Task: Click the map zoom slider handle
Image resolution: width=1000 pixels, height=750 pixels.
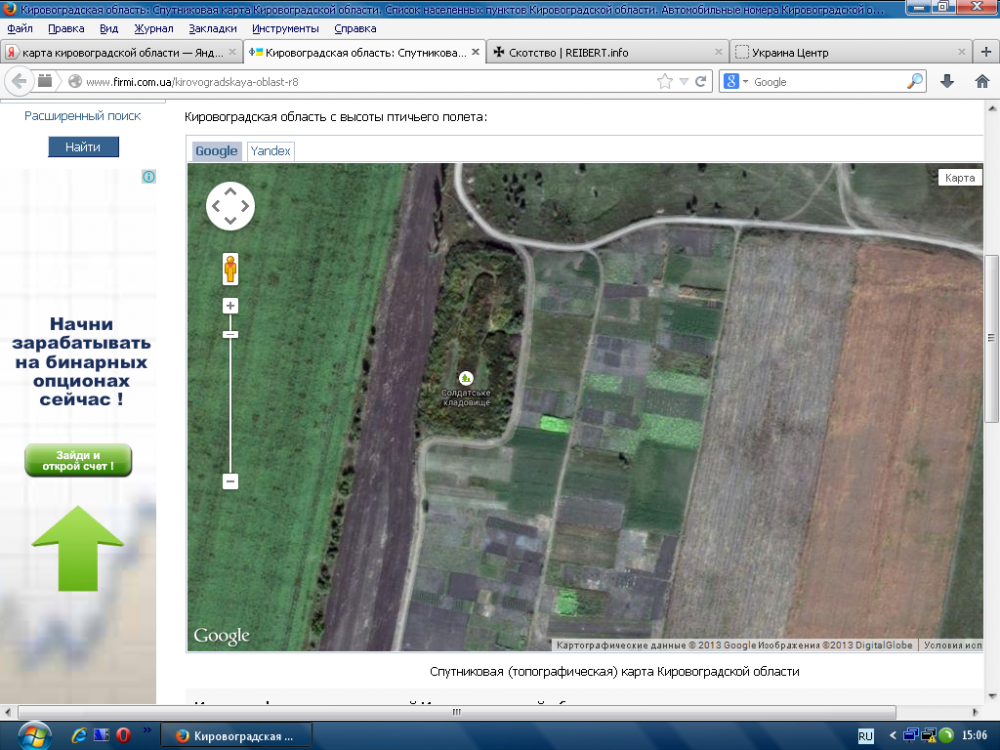Action: coord(230,334)
